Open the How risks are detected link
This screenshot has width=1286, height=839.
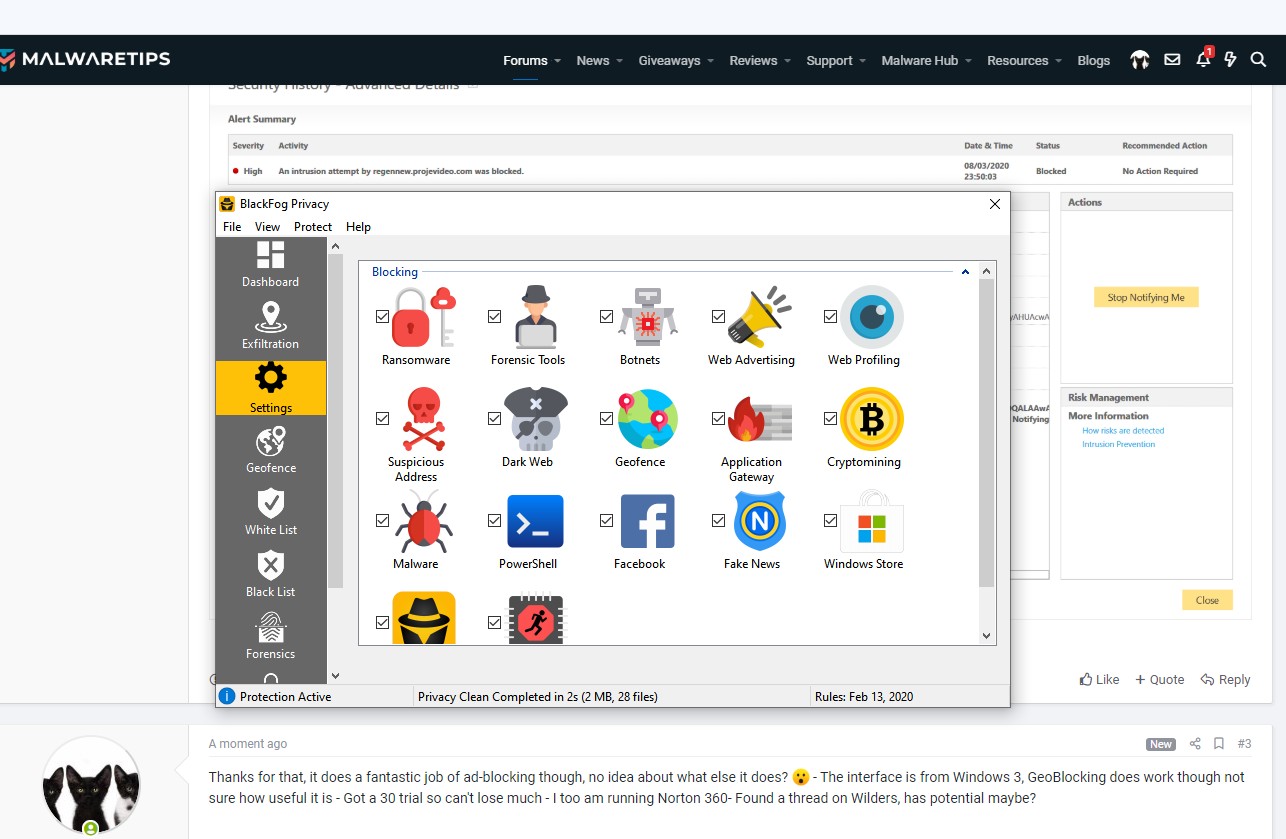click(x=1123, y=431)
